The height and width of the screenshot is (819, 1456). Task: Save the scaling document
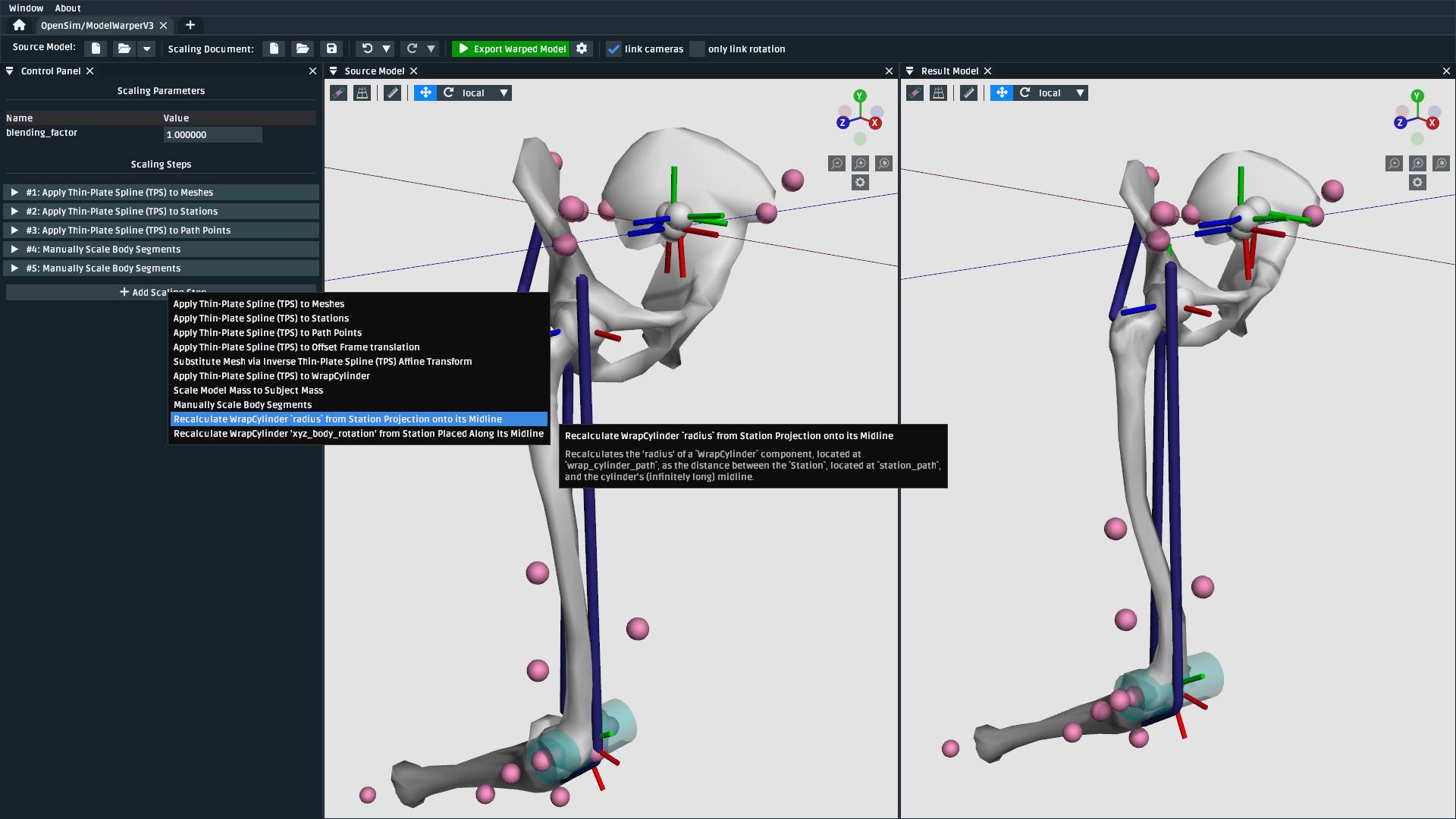click(x=331, y=49)
